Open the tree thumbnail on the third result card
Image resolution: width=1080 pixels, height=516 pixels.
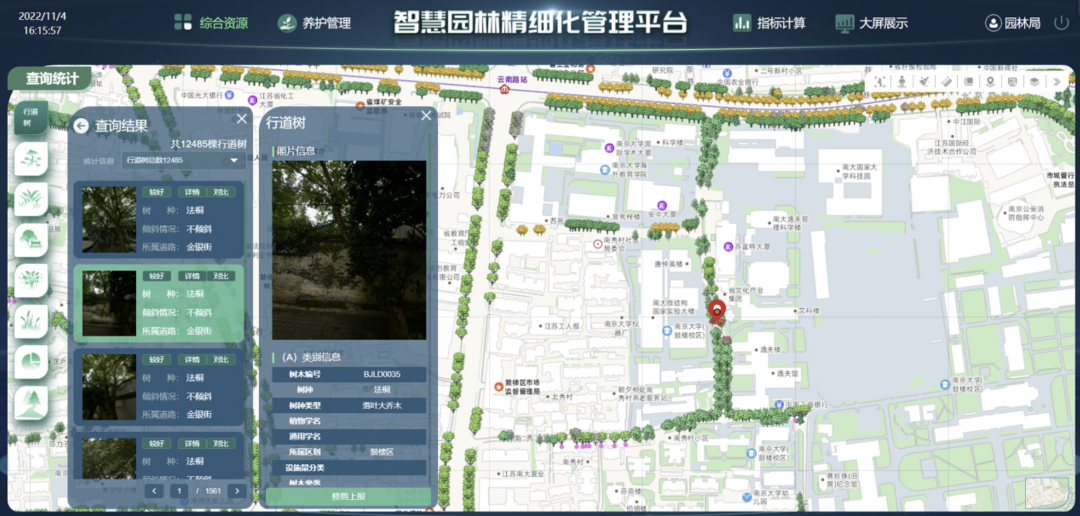(109, 387)
